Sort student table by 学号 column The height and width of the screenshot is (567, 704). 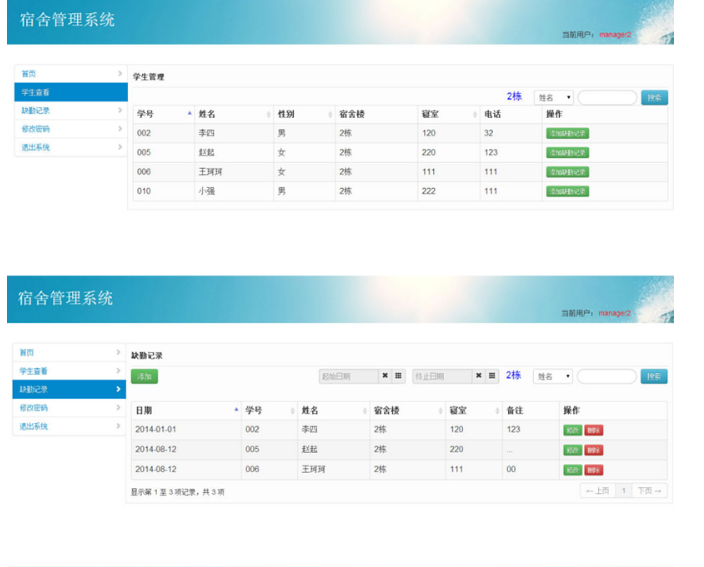pyautogui.click(x=162, y=114)
